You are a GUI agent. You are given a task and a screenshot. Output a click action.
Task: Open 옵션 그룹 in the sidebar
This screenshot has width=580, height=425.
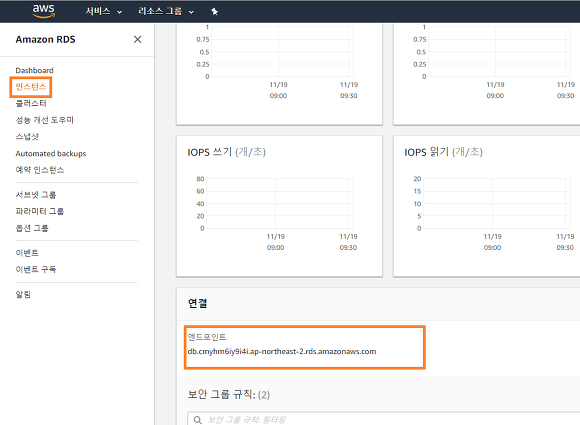coord(32,228)
